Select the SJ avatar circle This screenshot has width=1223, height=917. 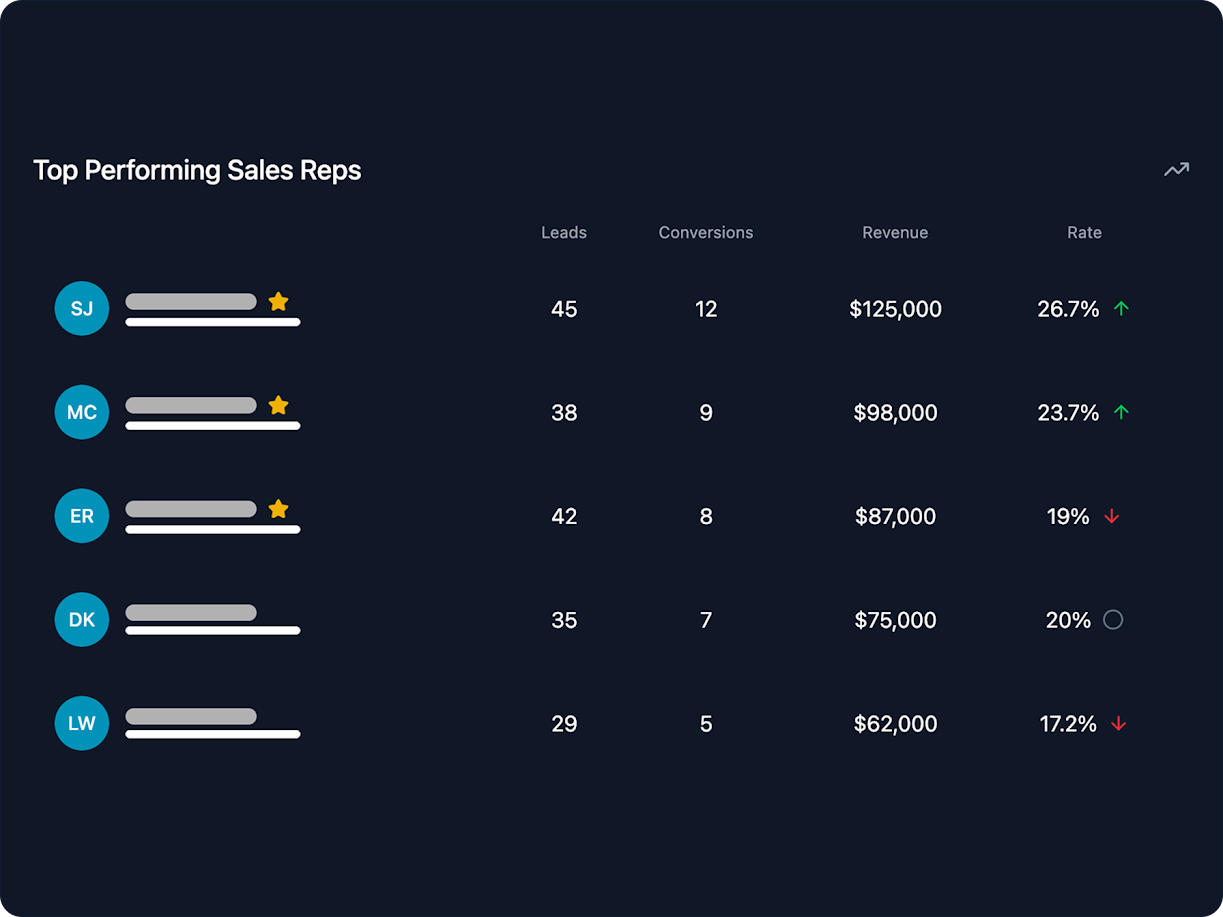[x=81, y=308]
